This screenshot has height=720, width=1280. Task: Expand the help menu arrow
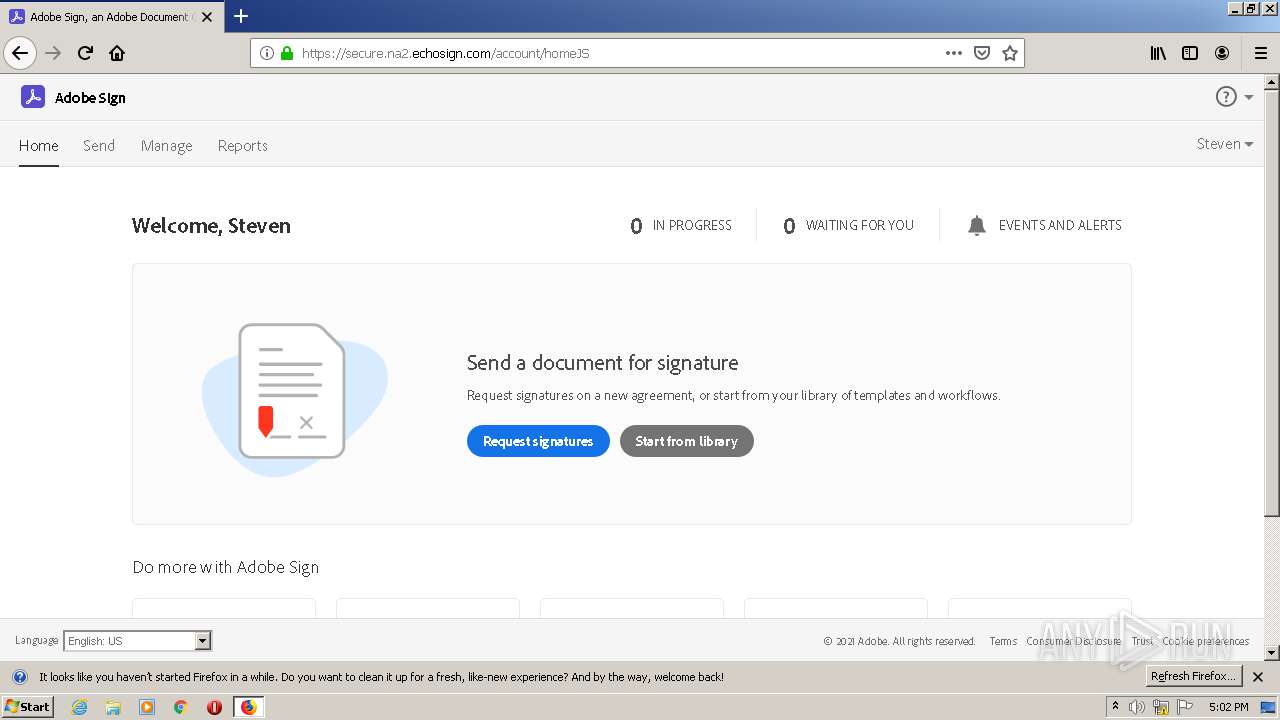1249,97
